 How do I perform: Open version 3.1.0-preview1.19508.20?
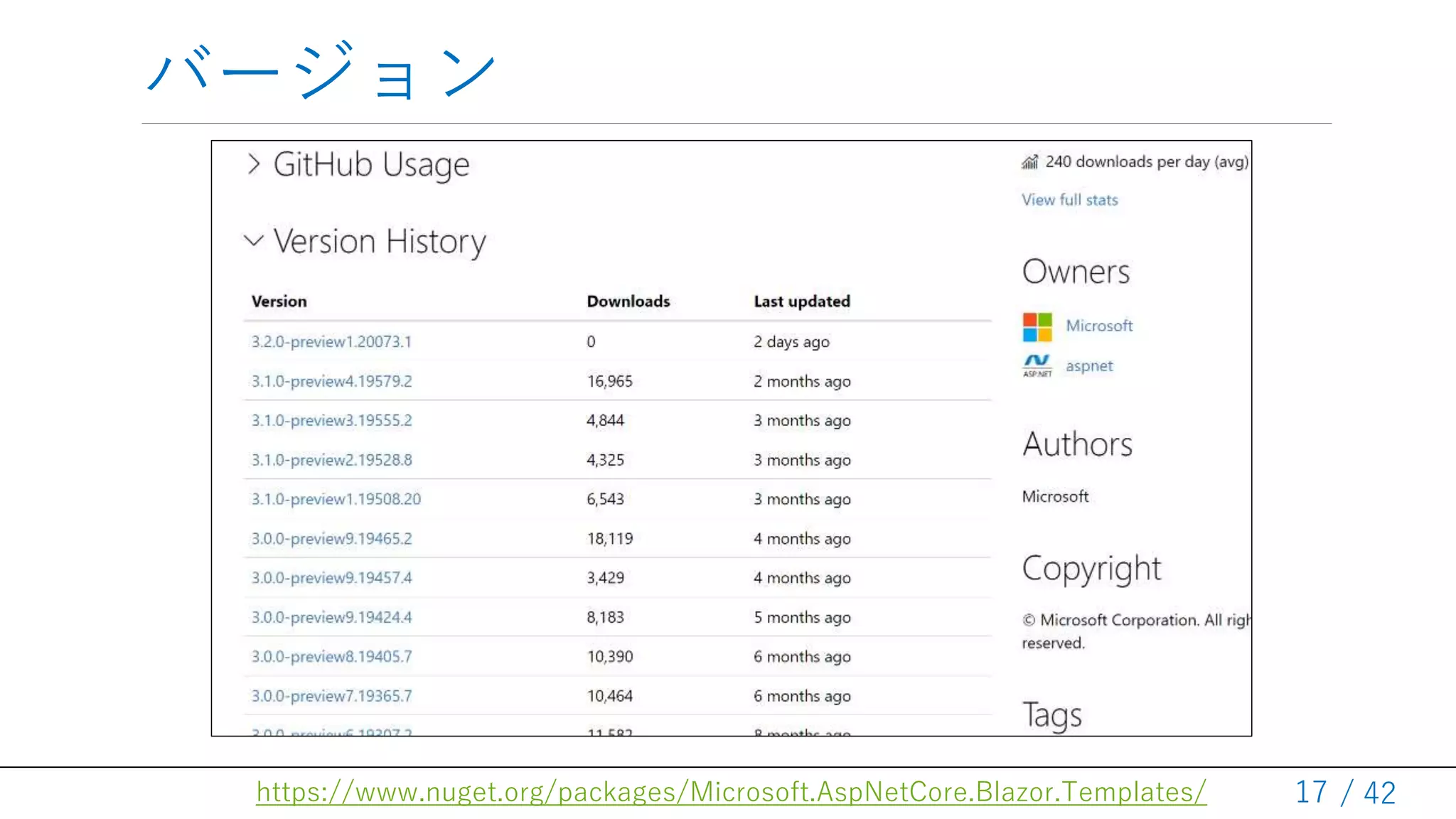tap(336, 499)
